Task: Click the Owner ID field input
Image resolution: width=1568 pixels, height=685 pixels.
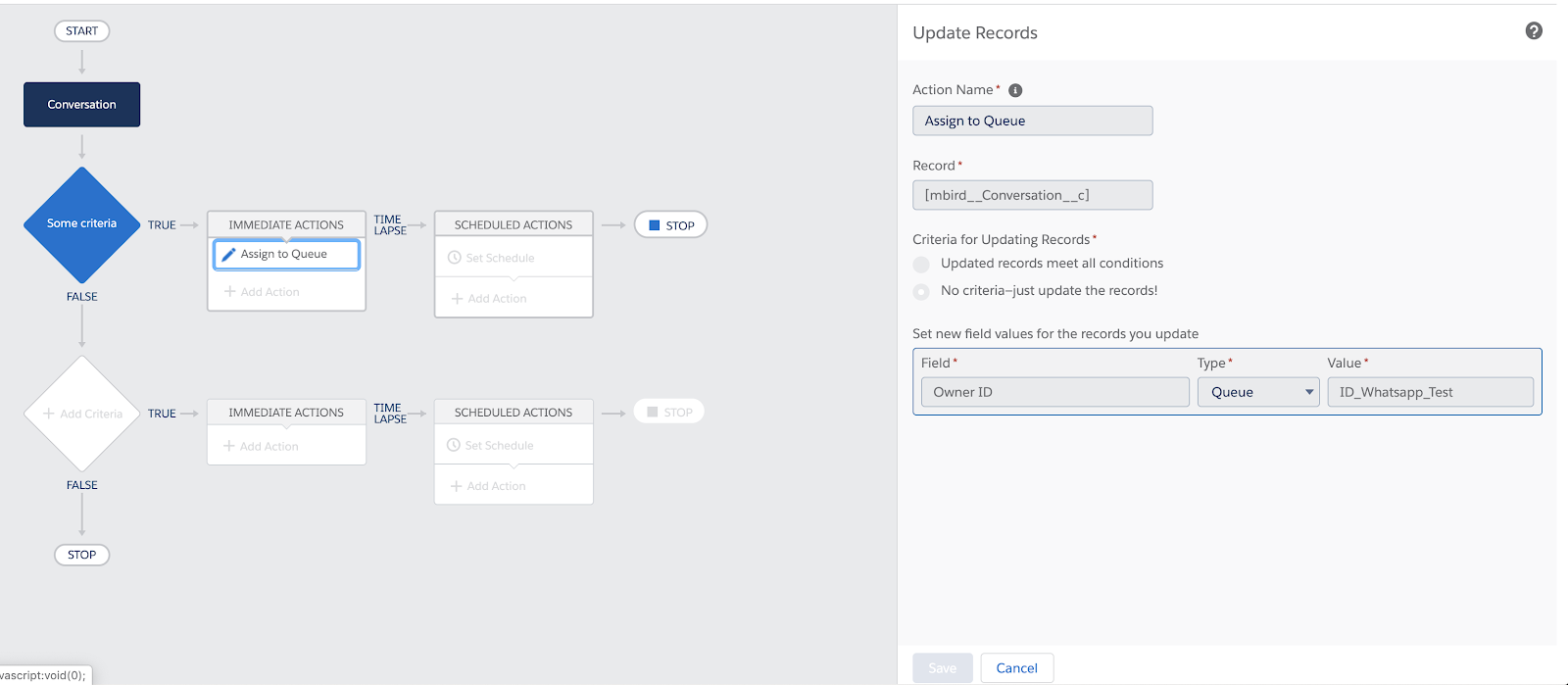Action: [x=1054, y=392]
